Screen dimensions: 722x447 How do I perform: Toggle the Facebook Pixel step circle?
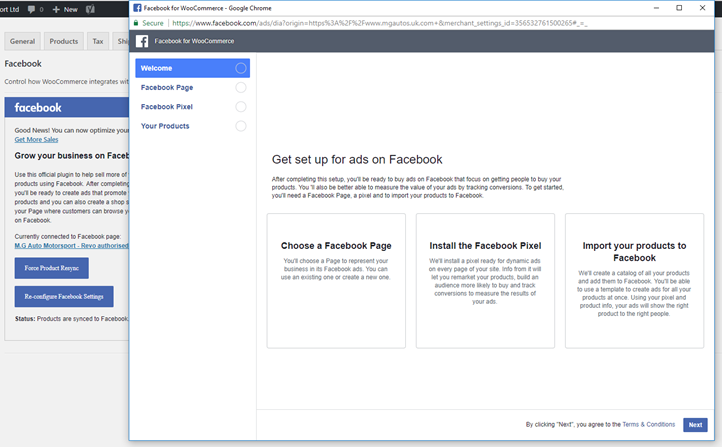[x=241, y=107]
